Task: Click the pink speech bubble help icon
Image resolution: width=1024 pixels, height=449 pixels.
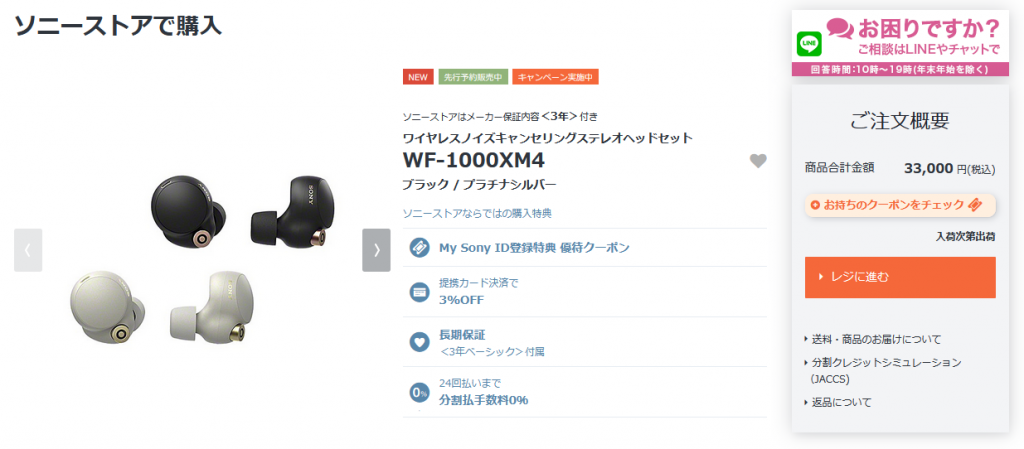Action: 840,28
